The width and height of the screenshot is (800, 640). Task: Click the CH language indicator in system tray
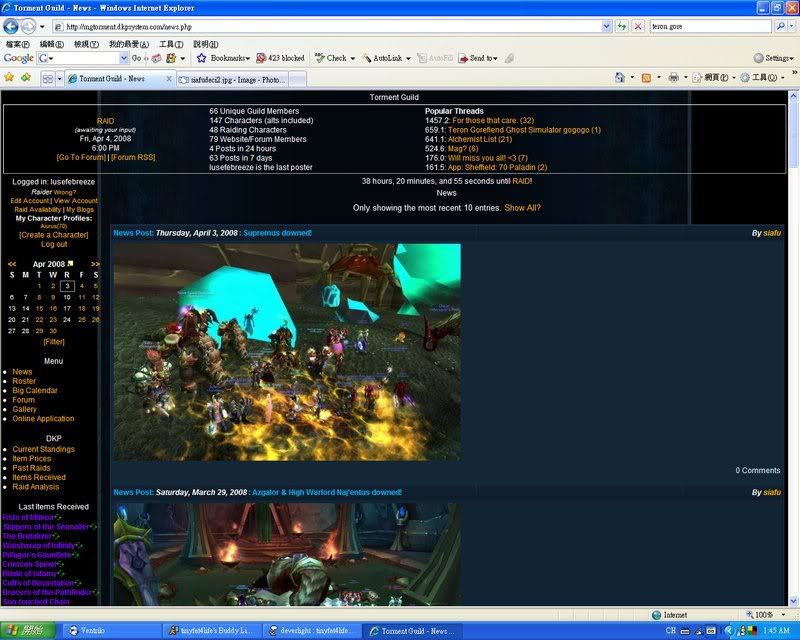point(670,631)
